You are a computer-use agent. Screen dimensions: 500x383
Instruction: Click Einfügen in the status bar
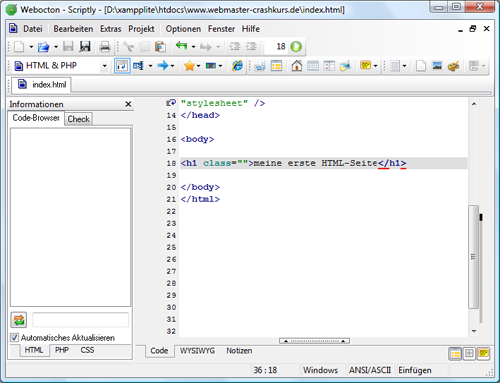(x=415, y=370)
